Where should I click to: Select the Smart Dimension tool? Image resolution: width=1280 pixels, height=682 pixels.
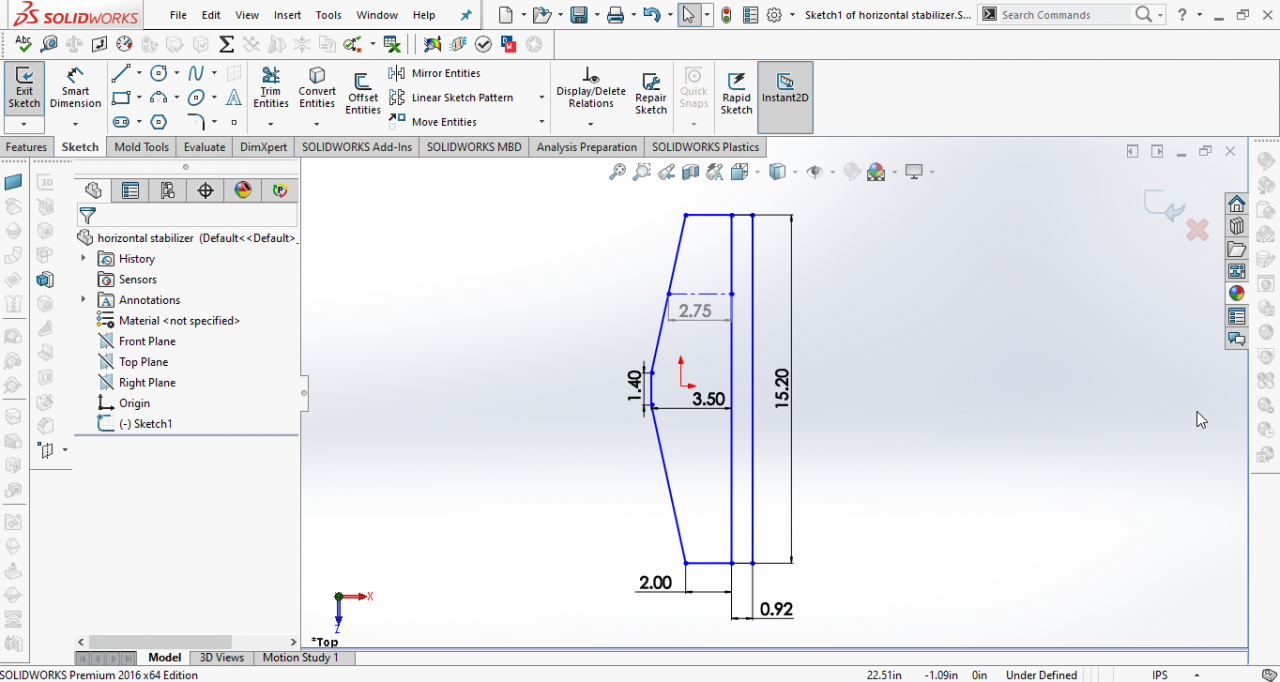tap(75, 89)
